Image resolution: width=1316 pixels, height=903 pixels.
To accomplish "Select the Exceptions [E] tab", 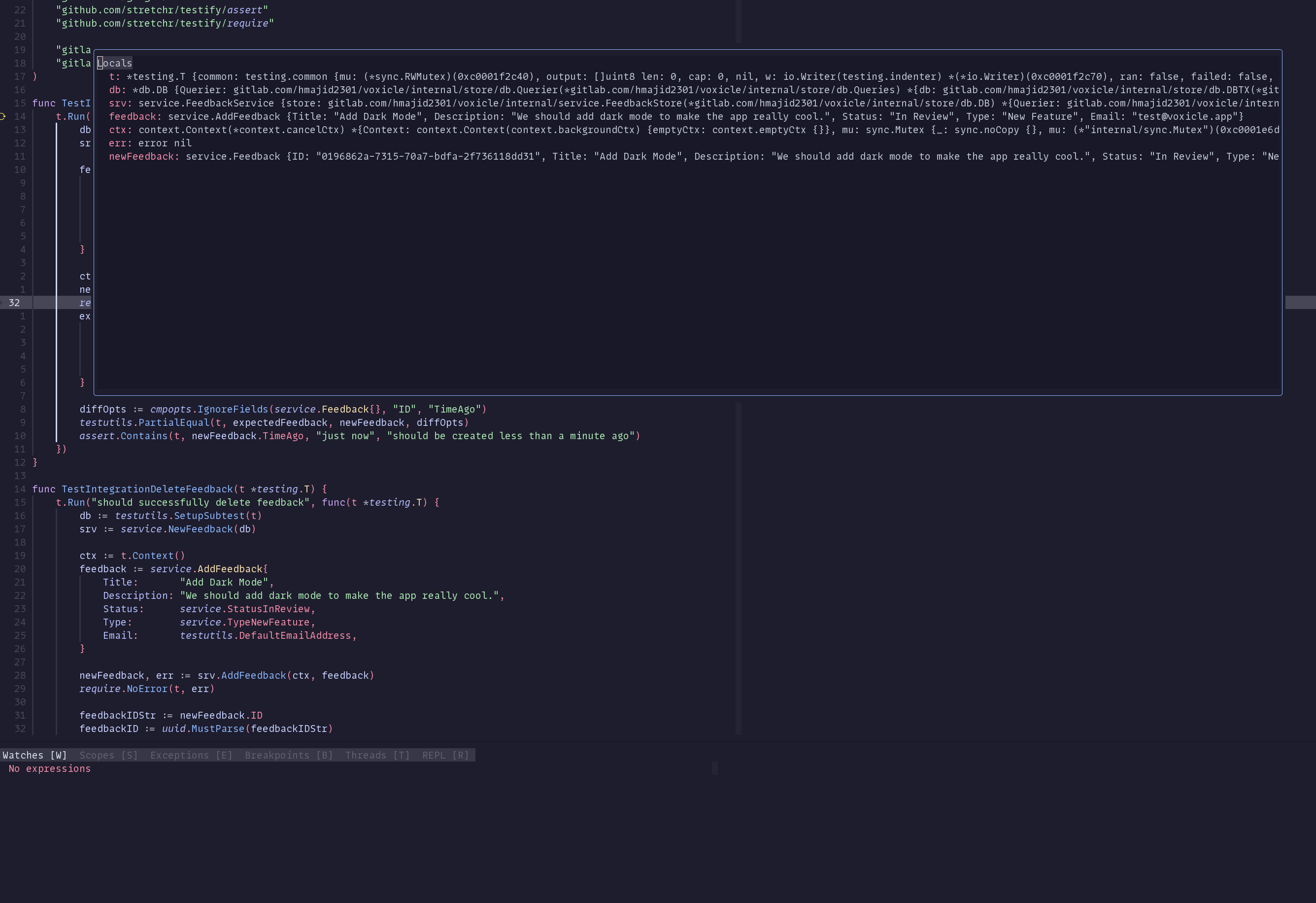I will click(x=191, y=755).
